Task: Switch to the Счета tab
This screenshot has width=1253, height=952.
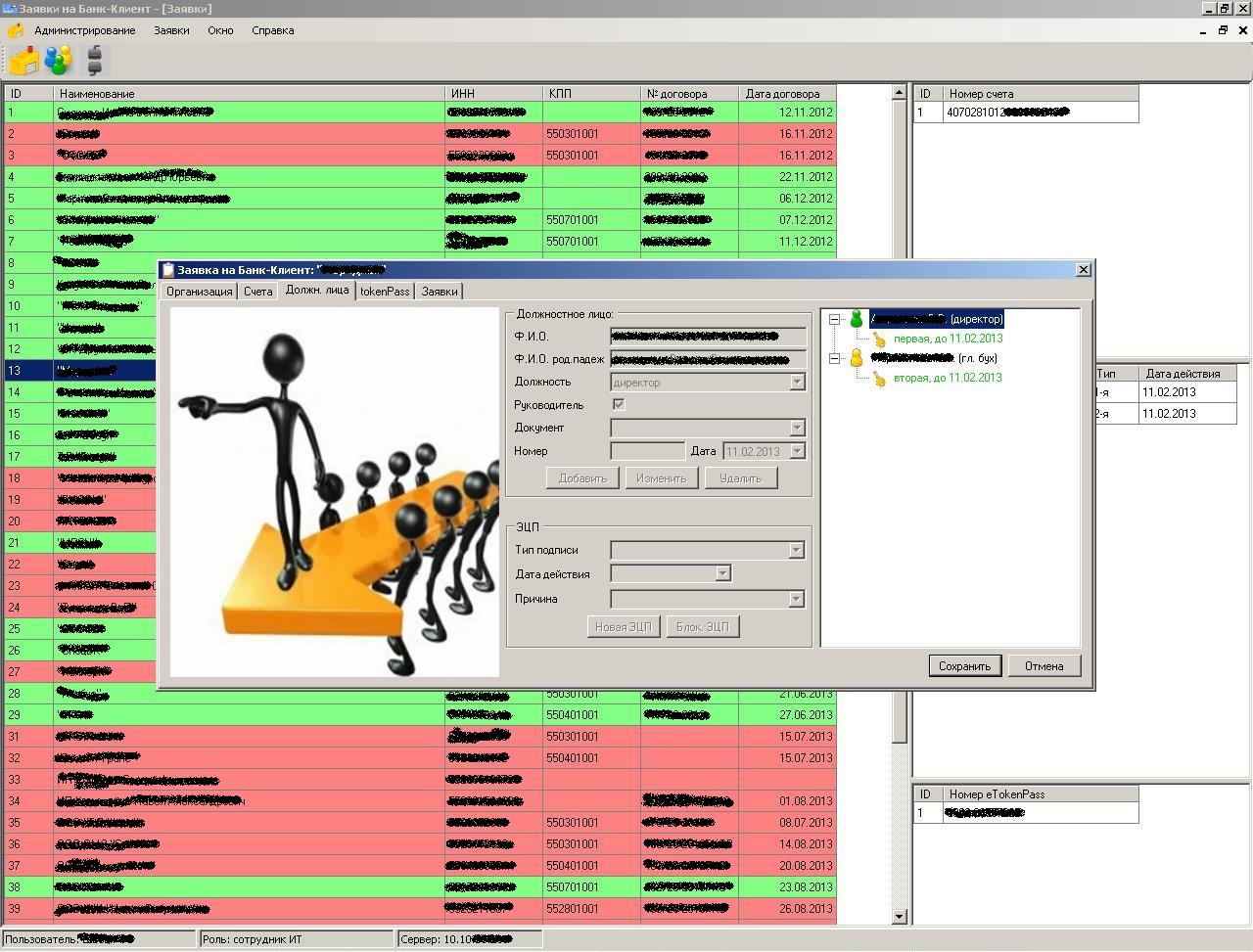Action: [258, 292]
